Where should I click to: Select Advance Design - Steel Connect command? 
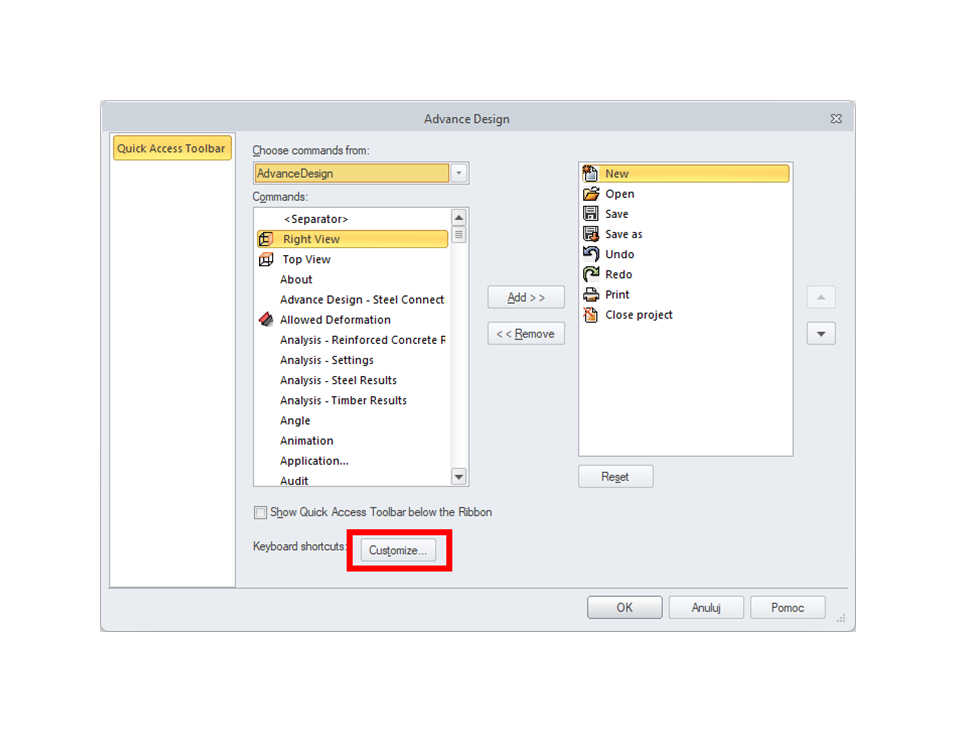click(x=352, y=299)
